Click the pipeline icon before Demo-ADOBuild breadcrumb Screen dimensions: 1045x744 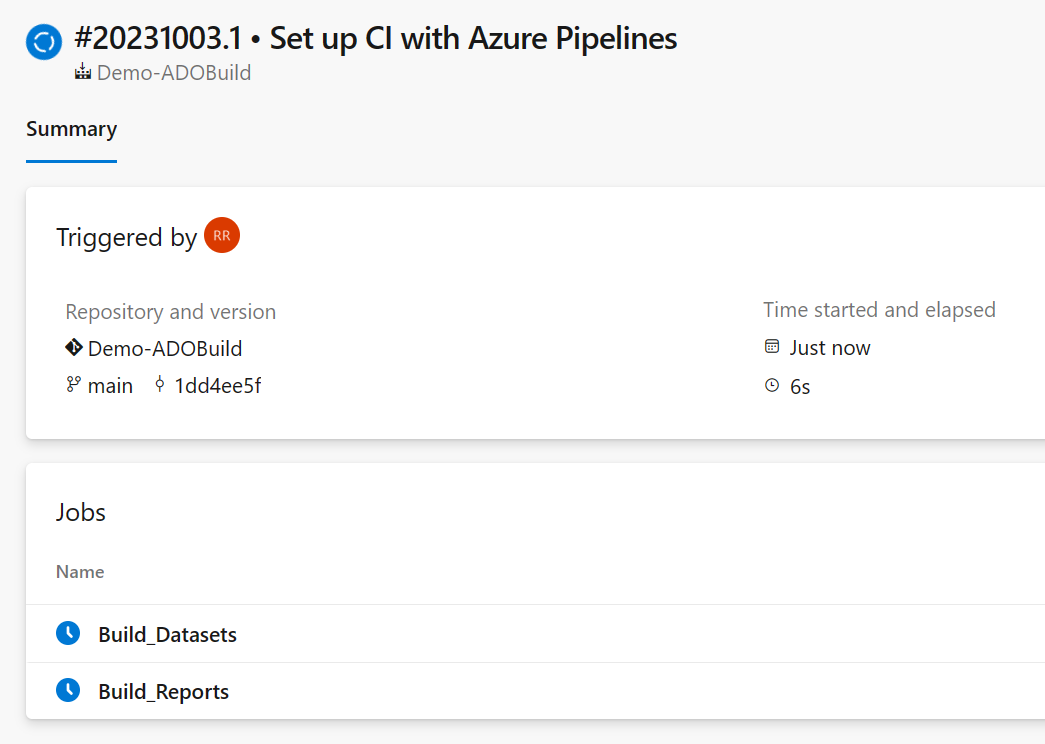(x=81, y=72)
